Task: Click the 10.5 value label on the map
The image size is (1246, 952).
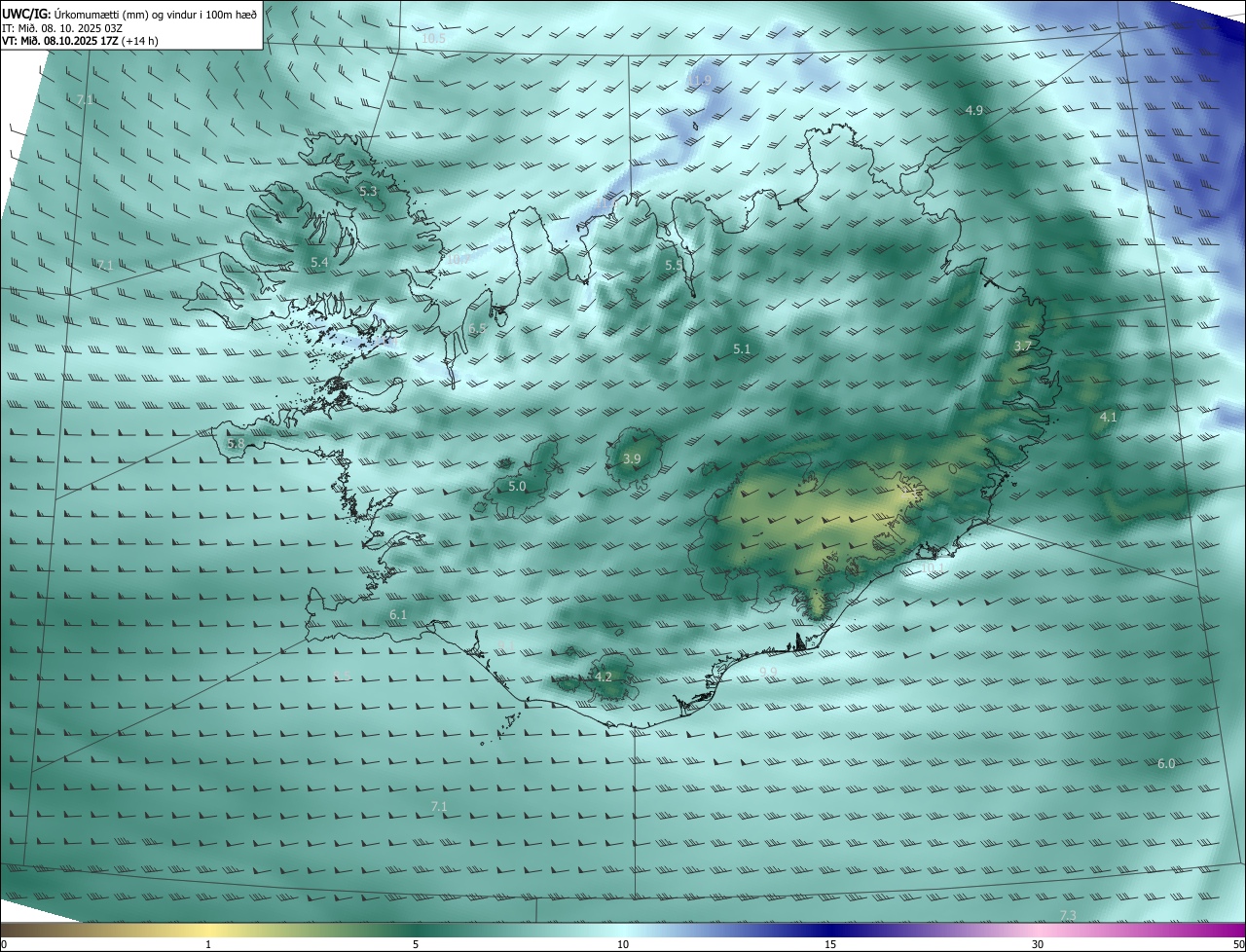Action: (433, 38)
